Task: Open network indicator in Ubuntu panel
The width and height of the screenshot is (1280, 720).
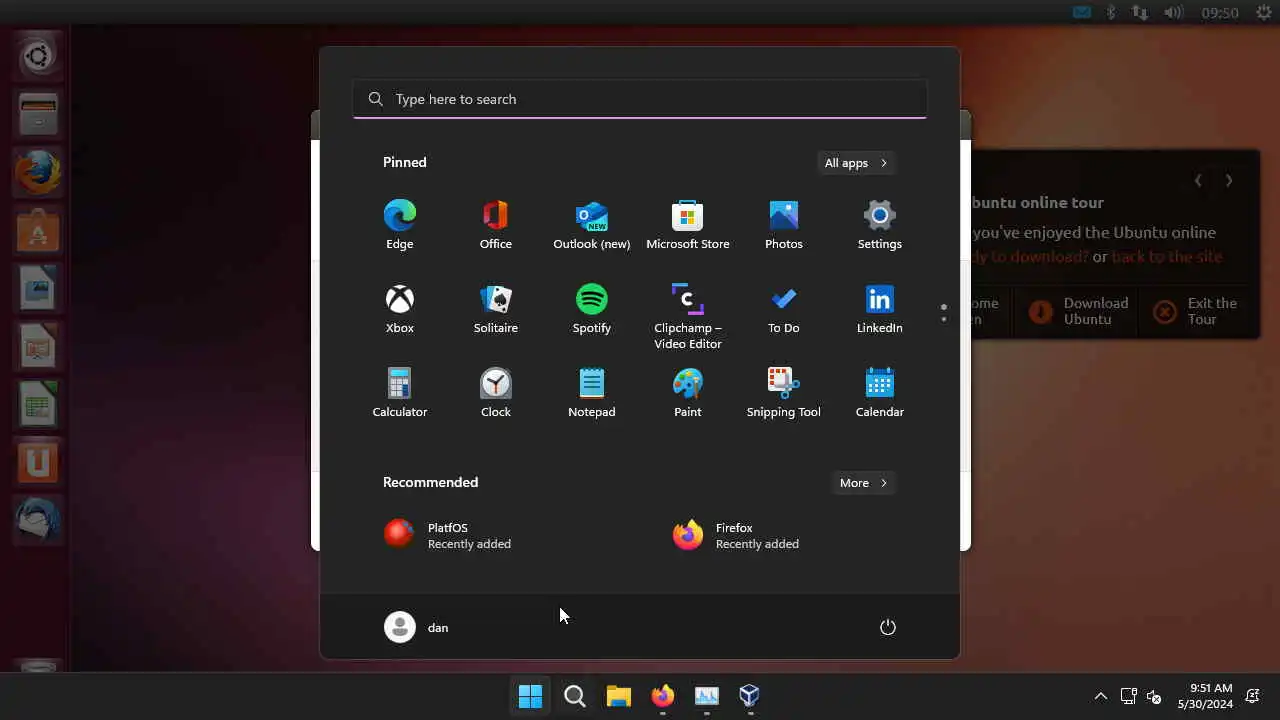Action: pos(1139,13)
